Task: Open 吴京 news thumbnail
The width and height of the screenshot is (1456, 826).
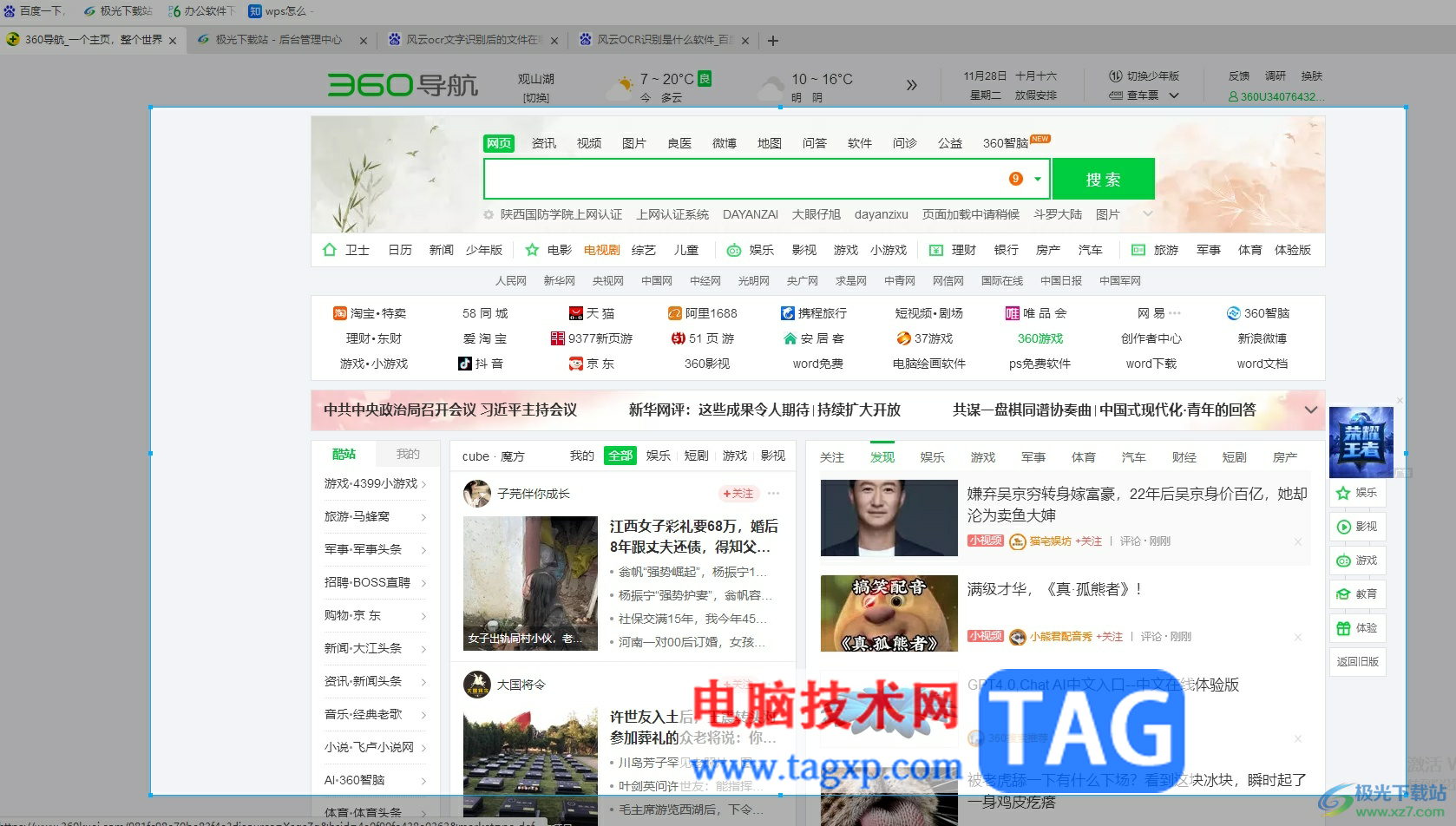Action: point(889,518)
